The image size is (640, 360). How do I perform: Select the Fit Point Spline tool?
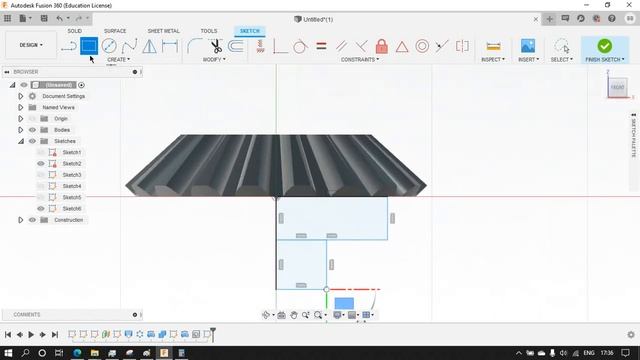click(129, 46)
